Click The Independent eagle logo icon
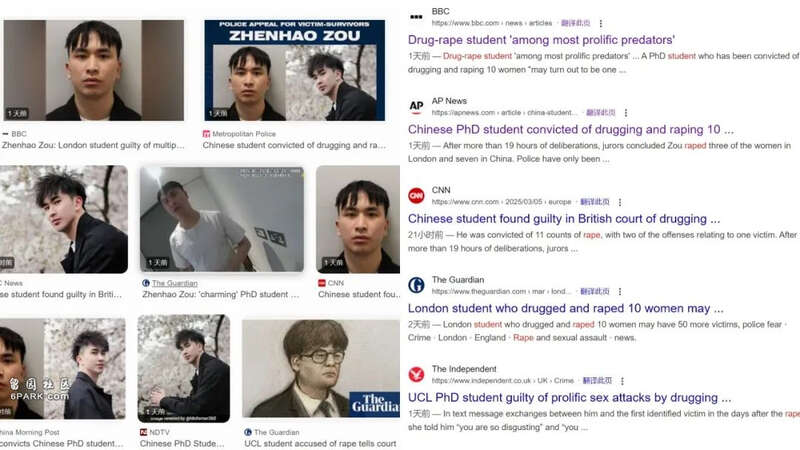Viewport: 800px width, 450px height. click(416, 374)
